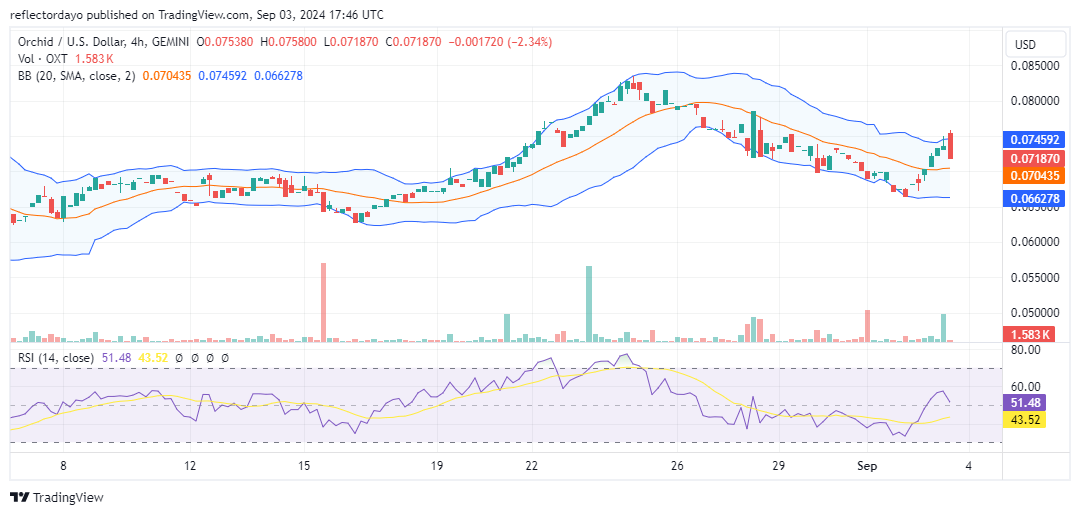
Task: Click the BB lower value 0.066278 in legend
Action: pos(279,75)
